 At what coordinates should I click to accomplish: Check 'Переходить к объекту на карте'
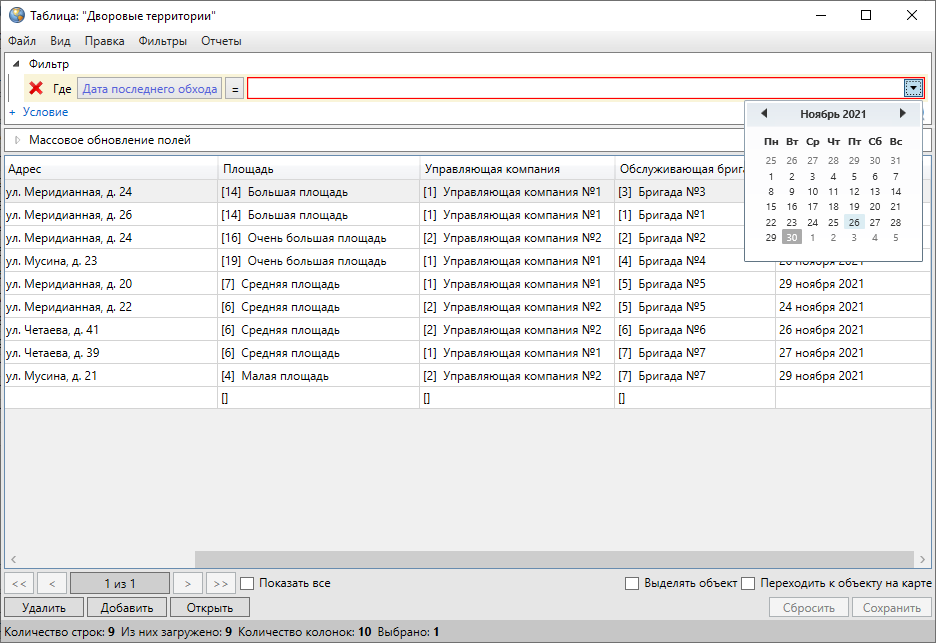tap(748, 583)
